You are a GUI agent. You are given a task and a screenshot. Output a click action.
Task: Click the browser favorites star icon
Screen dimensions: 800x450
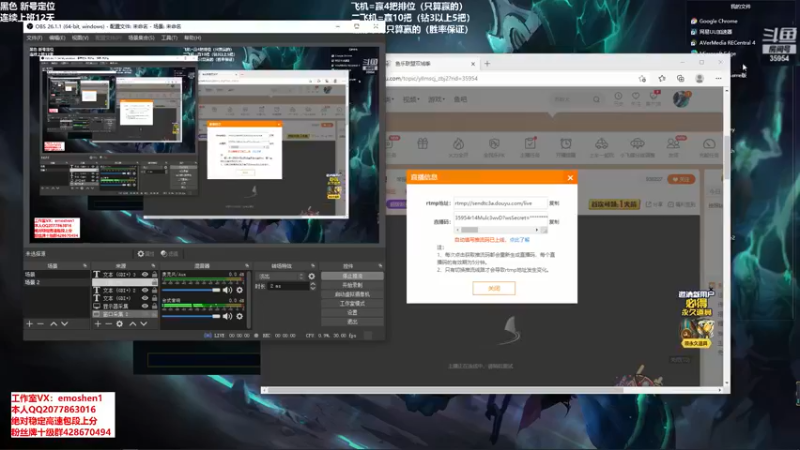click(x=662, y=79)
